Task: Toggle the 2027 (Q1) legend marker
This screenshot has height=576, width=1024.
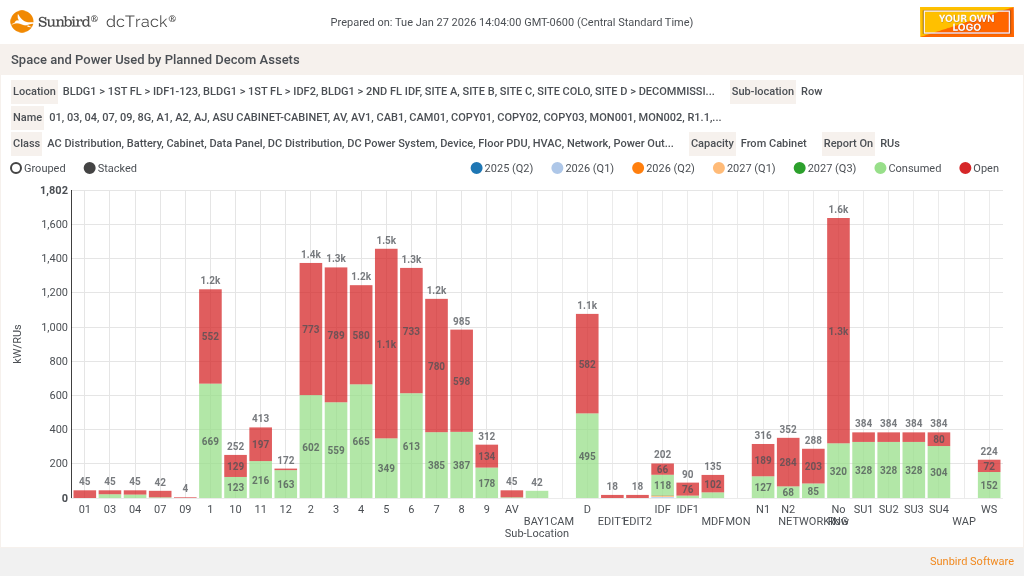Action: (x=719, y=168)
